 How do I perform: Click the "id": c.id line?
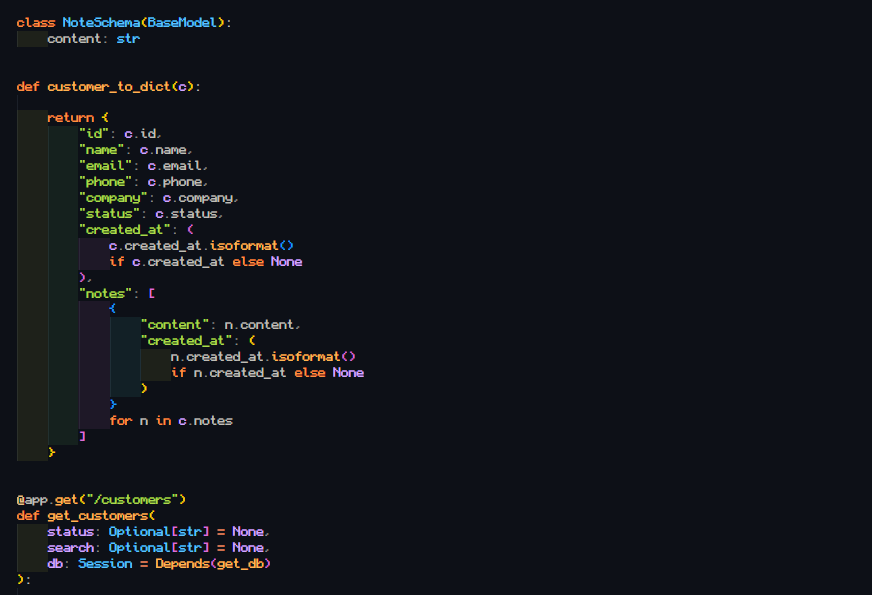(120, 134)
